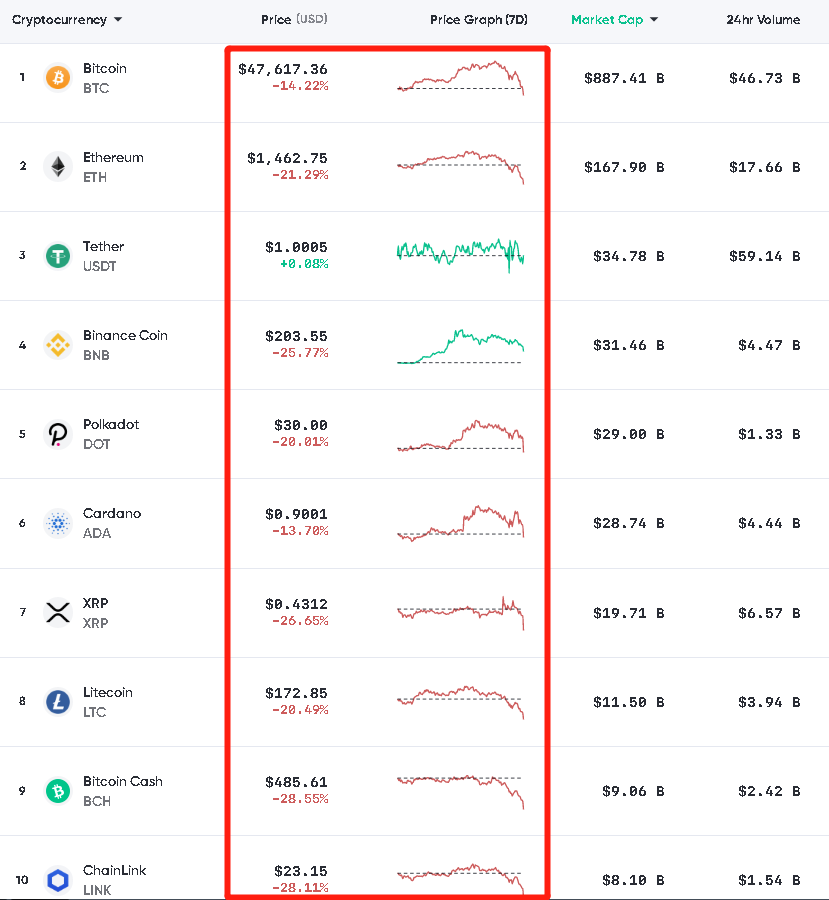Open the Bitcoin name link
The image size is (829, 900).
(x=105, y=69)
